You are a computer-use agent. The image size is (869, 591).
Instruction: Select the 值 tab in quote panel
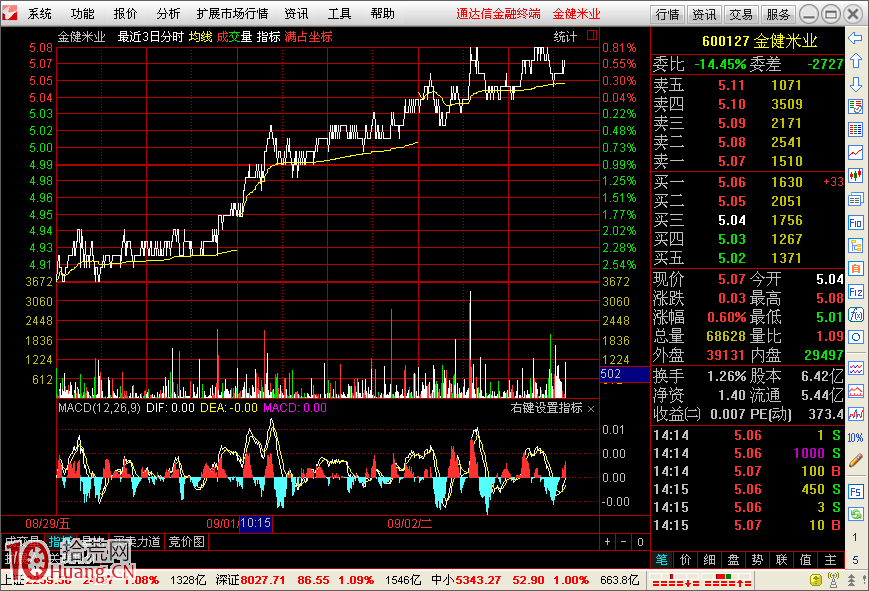pos(806,560)
